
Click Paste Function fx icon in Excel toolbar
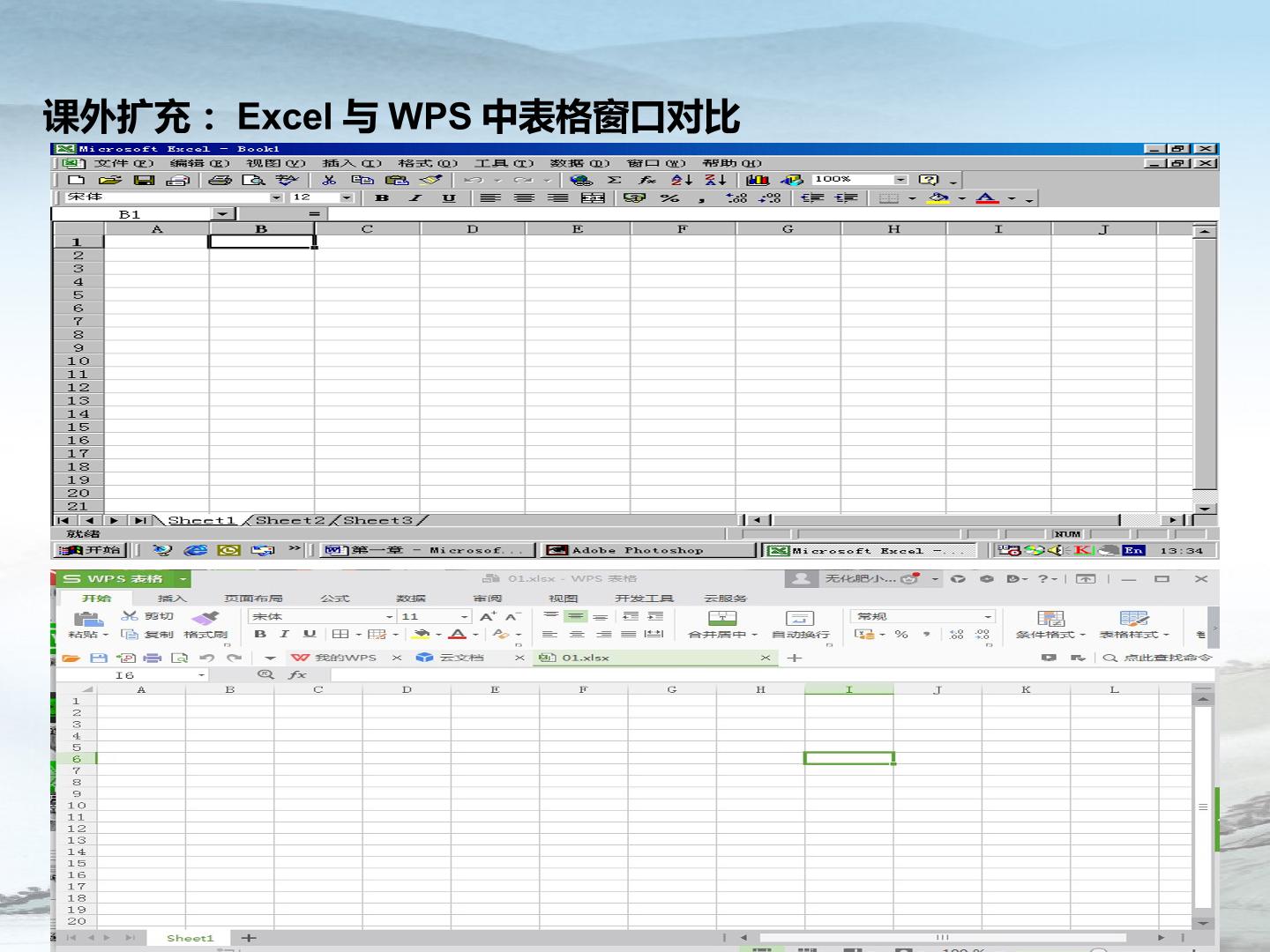[x=648, y=180]
